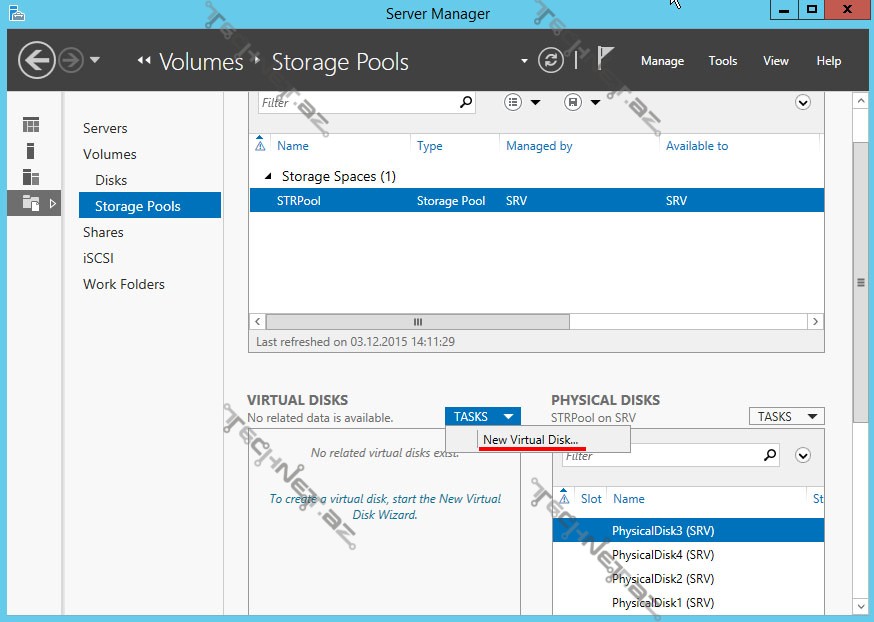Screen dimensions: 874x622
Task: Select Disks in navigation pane
Action: (x=111, y=180)
